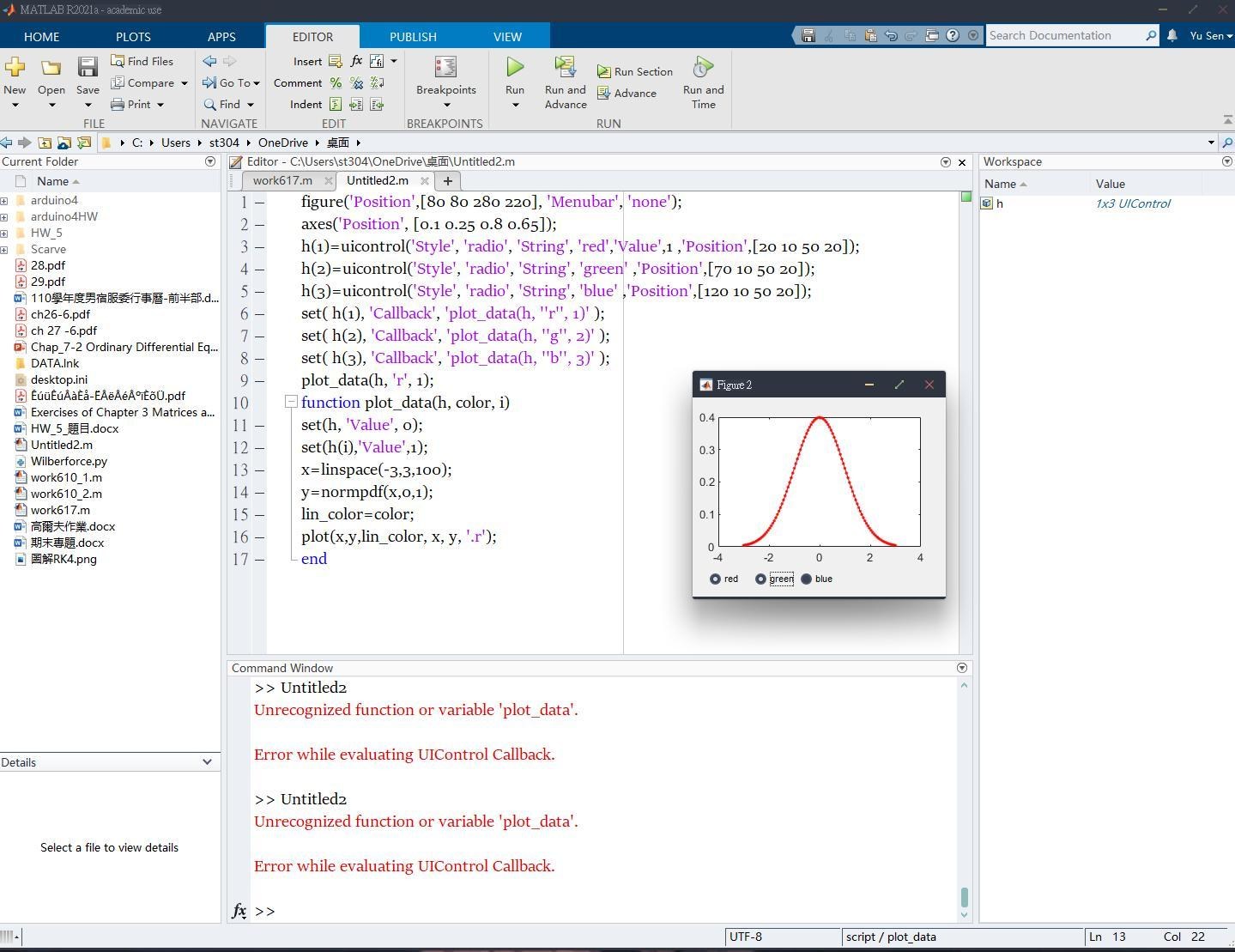Screen dimensions: 1235x952
Task: Click the Find Files icon
Action: (x=118, y=61)
